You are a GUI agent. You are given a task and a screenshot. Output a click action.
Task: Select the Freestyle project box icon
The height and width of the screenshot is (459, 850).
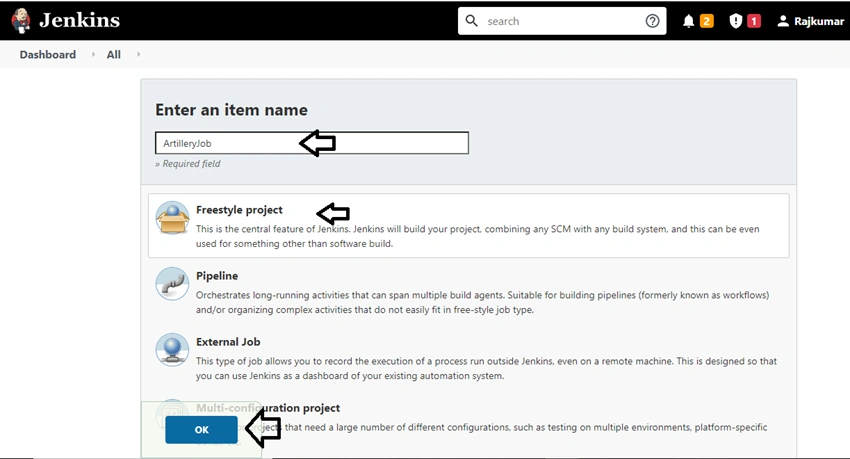[x=172, y=218]
